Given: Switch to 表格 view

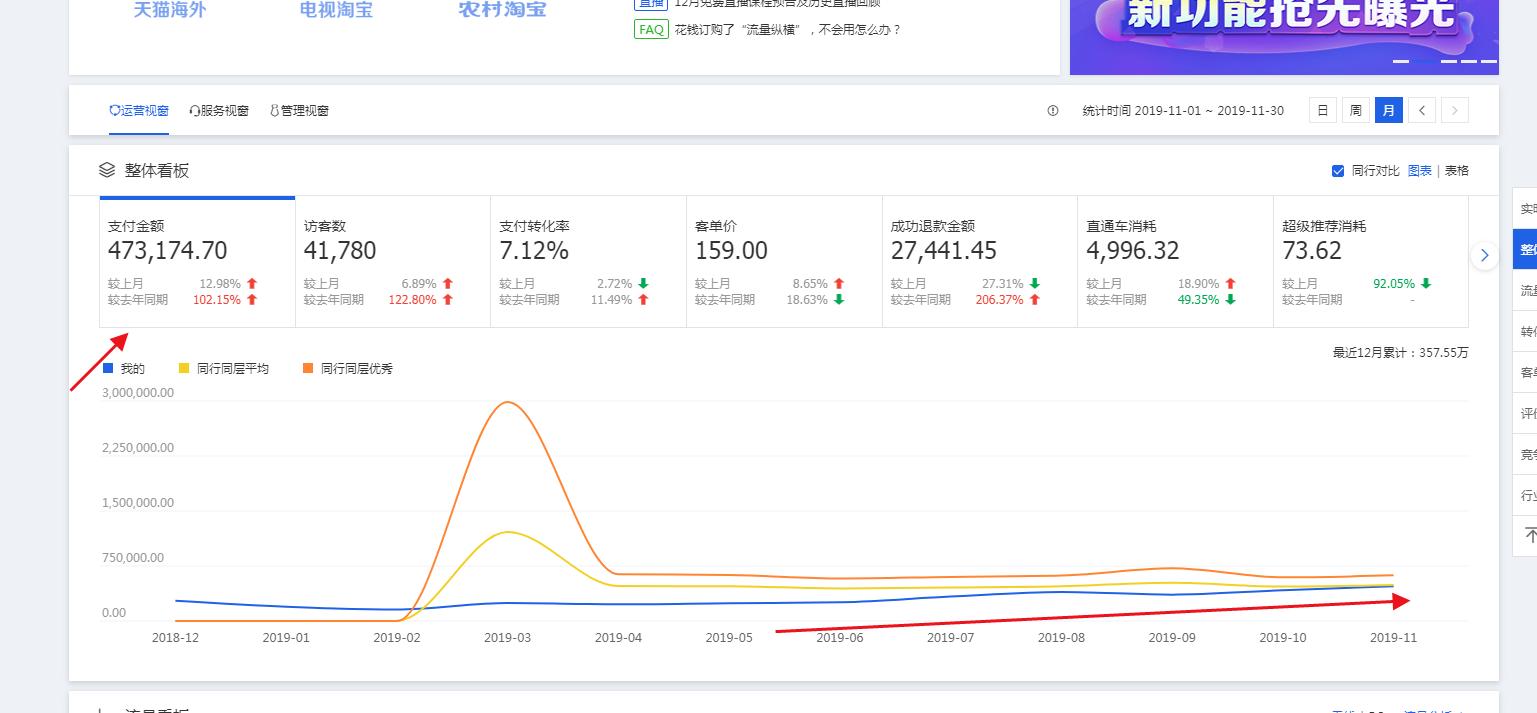Looking at the screenshot, I should point(1457,171).
